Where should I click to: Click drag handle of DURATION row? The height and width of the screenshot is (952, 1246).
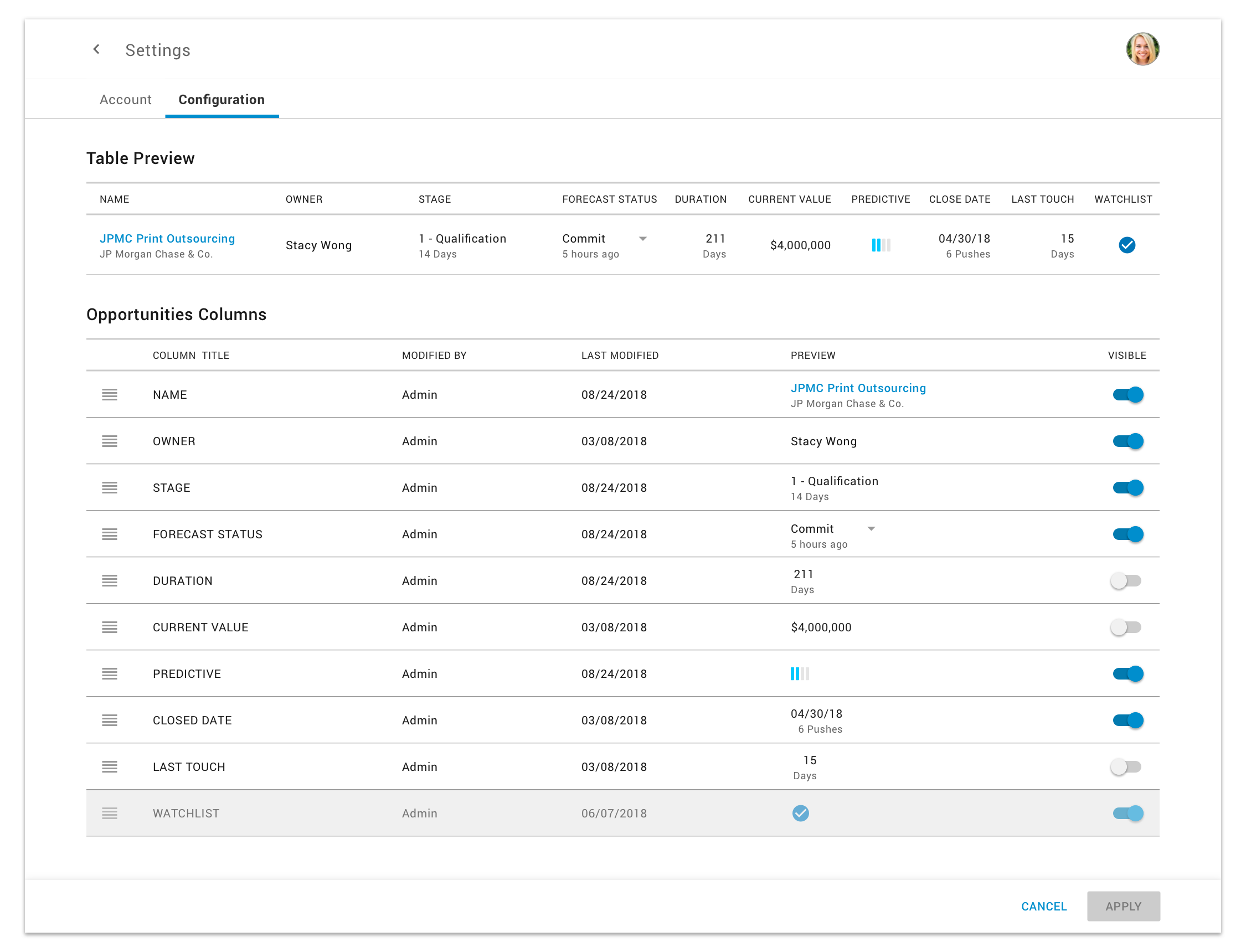[x=109, y=580]
